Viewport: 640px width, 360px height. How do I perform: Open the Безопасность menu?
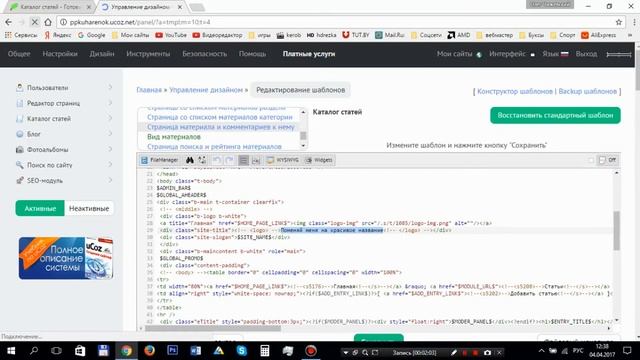tap(204, 54)
